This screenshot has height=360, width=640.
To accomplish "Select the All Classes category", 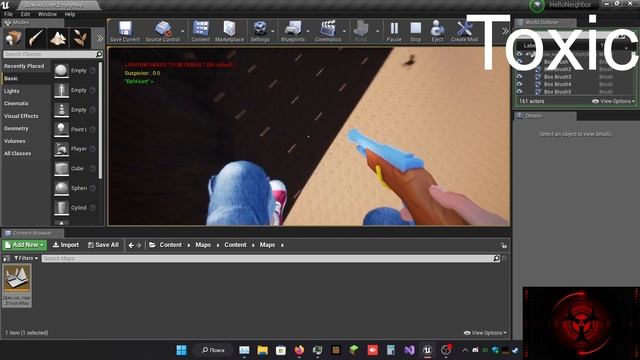I will tap(18, 153).
